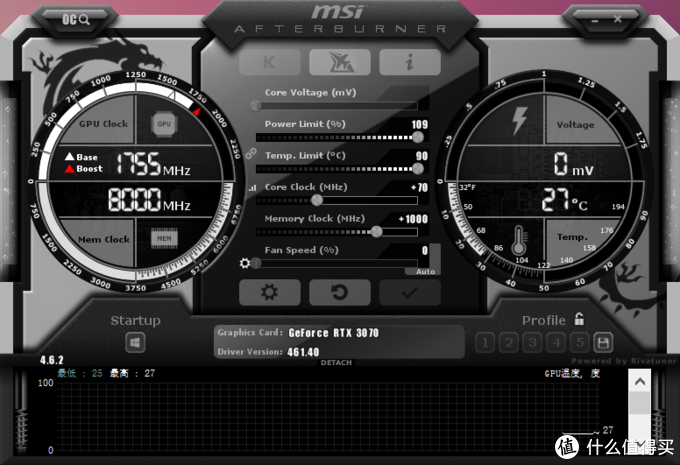The width and height of the screenshot is (680, 465).
Task: Click the 0 mV voltage readout
Action: tap(573, 164)
